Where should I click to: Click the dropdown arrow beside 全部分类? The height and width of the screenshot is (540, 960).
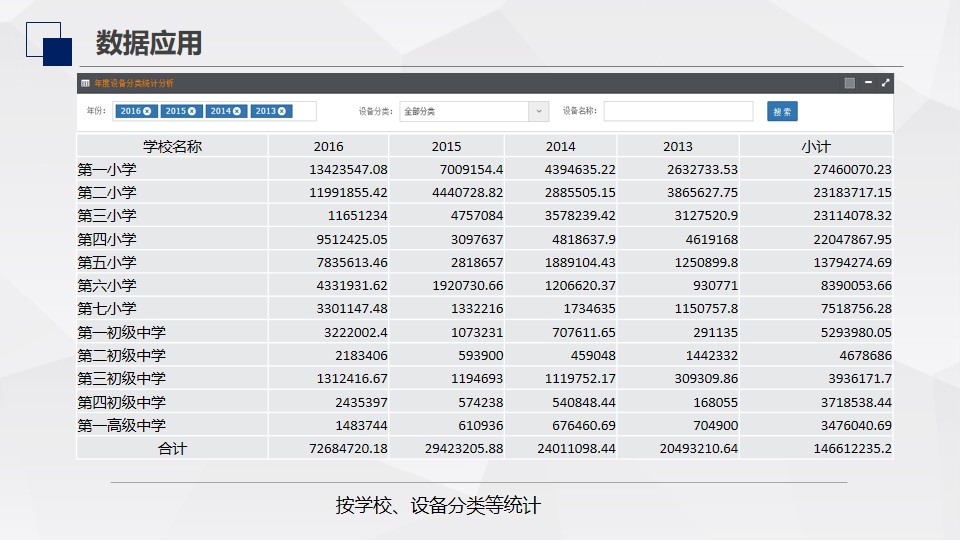539,111
